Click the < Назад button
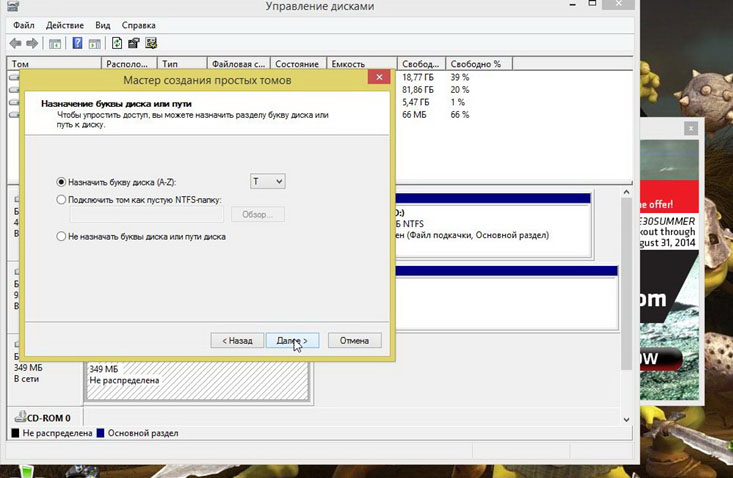This screenshot has width=733, height=478. pos(237,341)
